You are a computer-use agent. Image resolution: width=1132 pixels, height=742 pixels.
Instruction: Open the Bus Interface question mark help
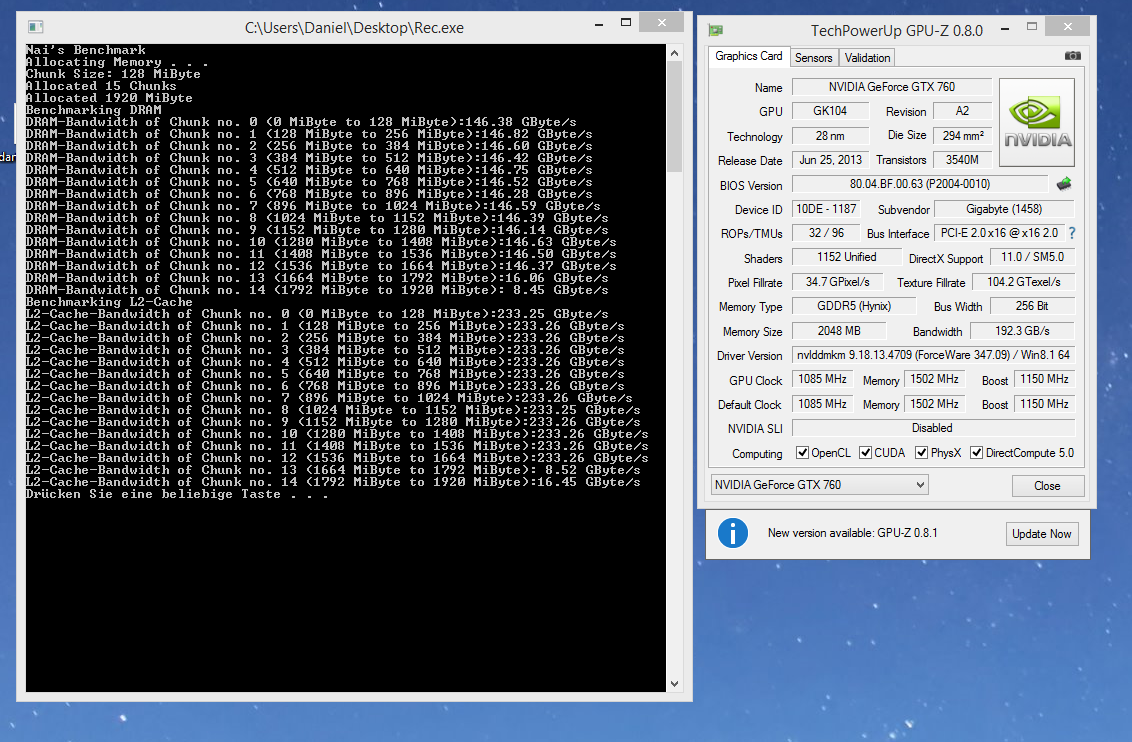(x=1072, y=233)
